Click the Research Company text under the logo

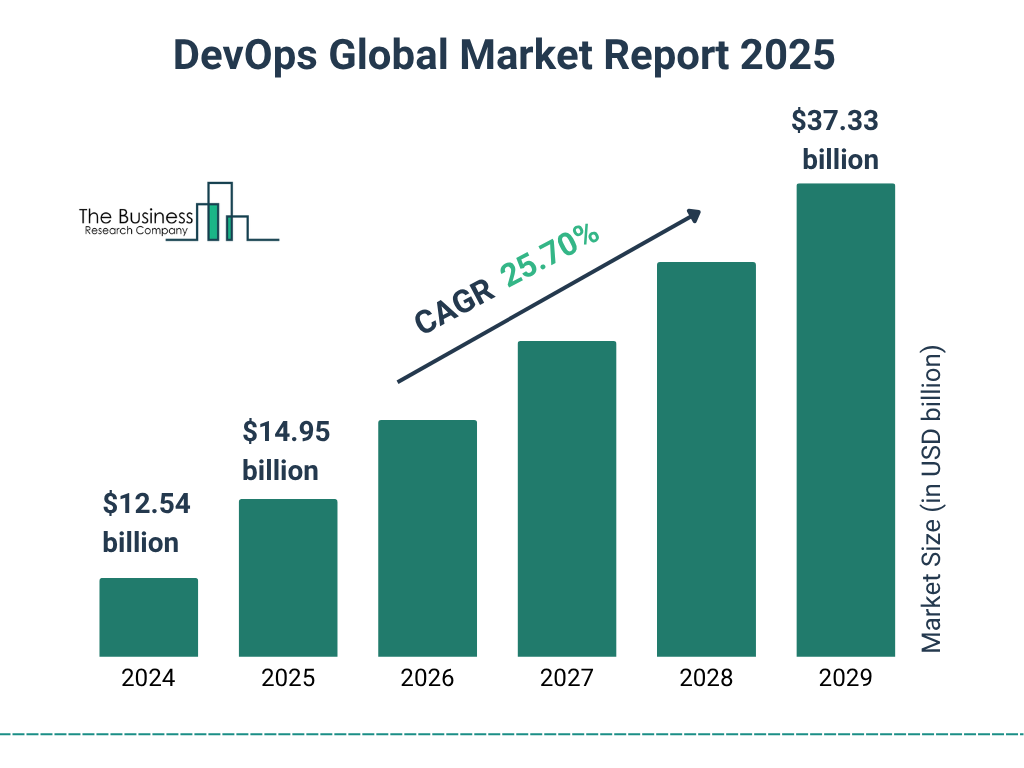[x=139, y=230]
